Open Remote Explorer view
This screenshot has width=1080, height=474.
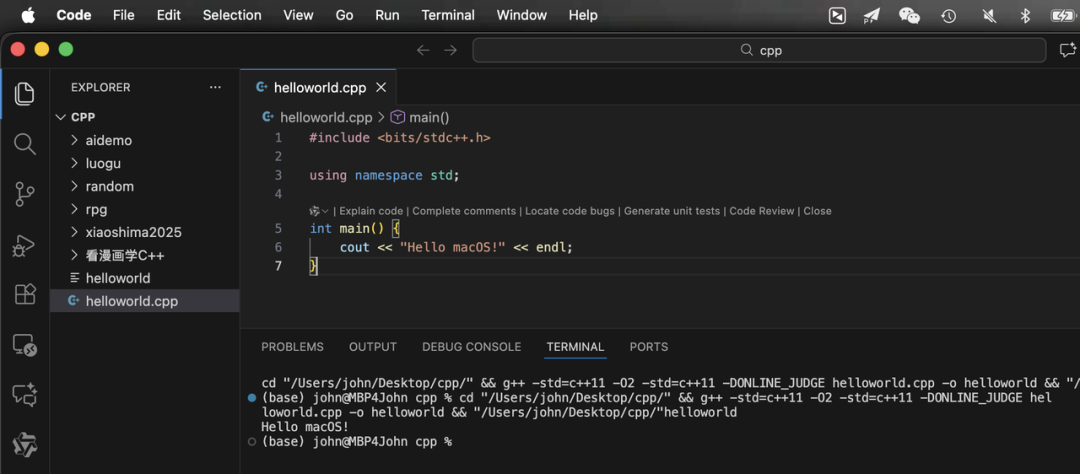point(25,344)
